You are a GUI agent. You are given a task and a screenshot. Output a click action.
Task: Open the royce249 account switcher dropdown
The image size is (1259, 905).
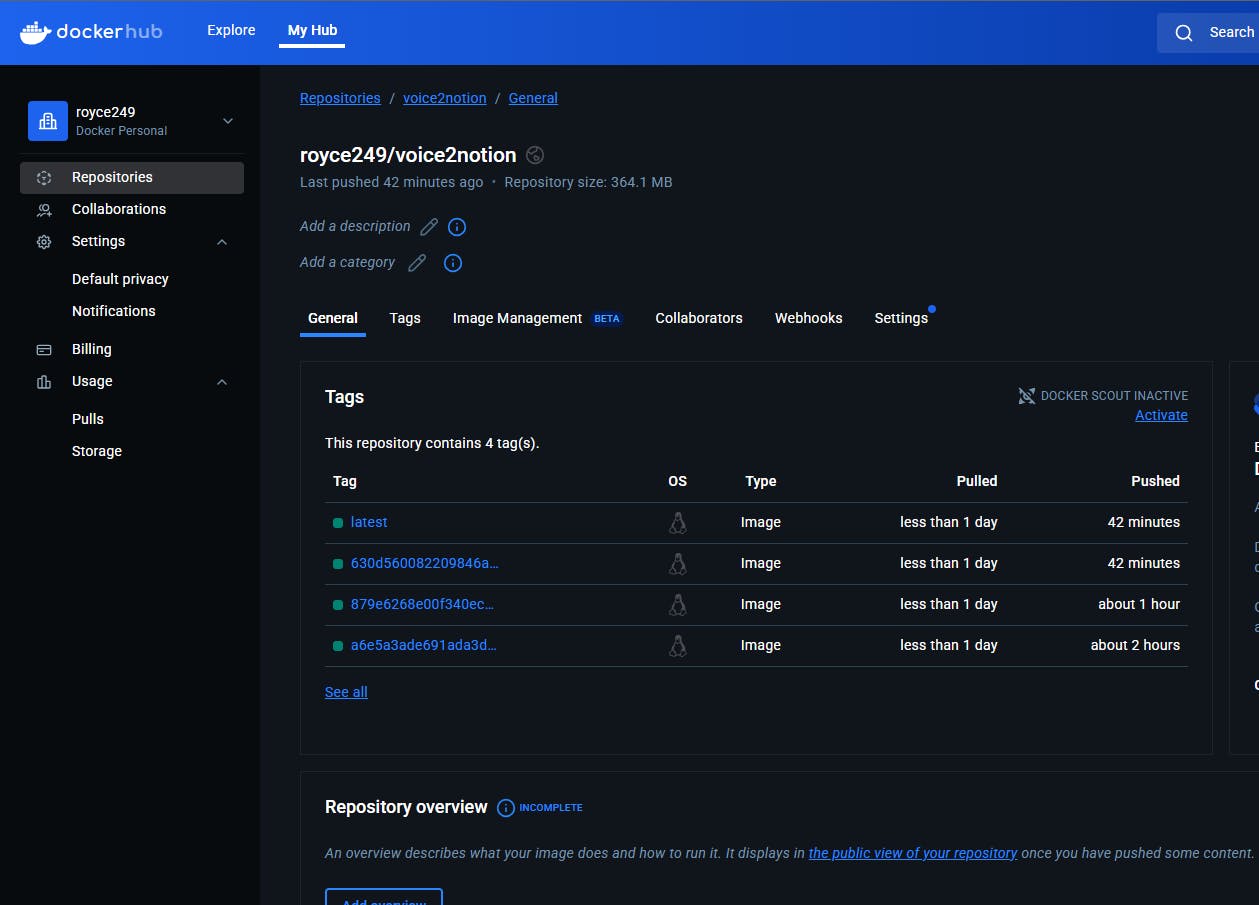pyautogui.click(x=228, y=121)
